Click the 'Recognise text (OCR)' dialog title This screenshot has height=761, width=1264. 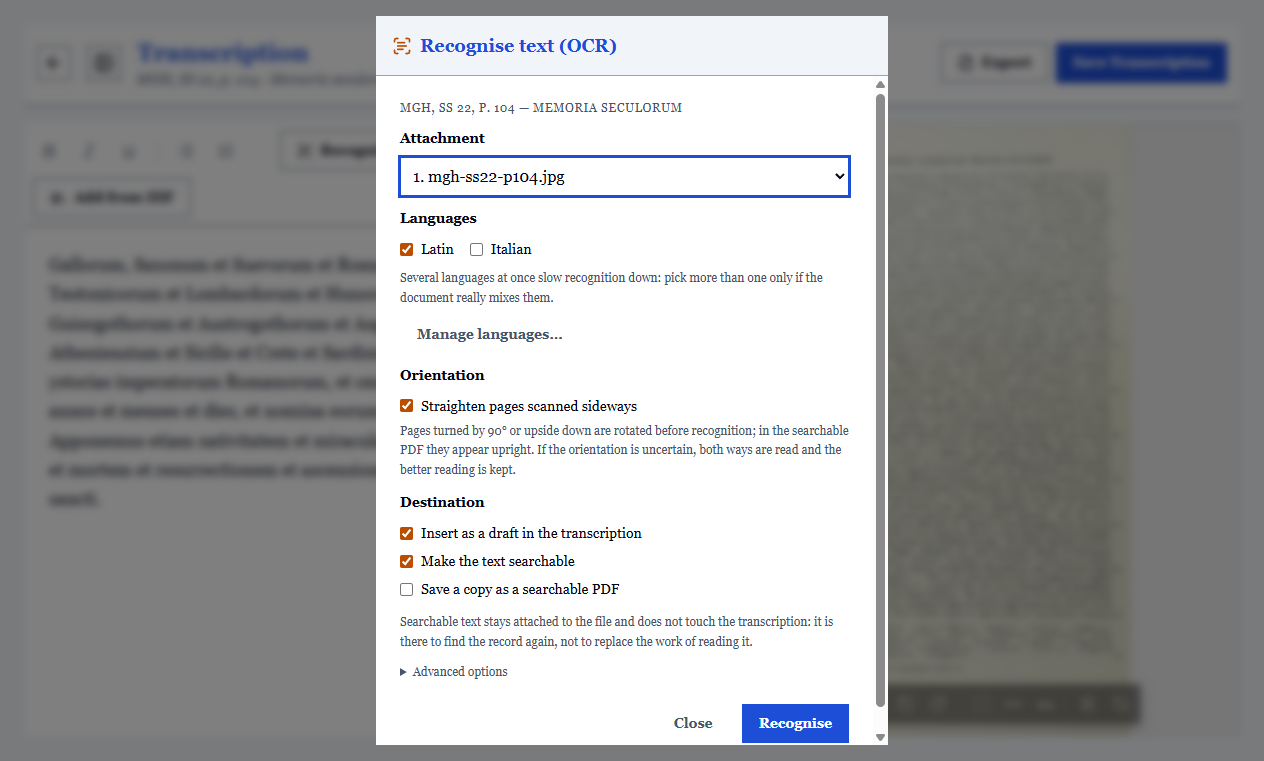coord(518,46)
